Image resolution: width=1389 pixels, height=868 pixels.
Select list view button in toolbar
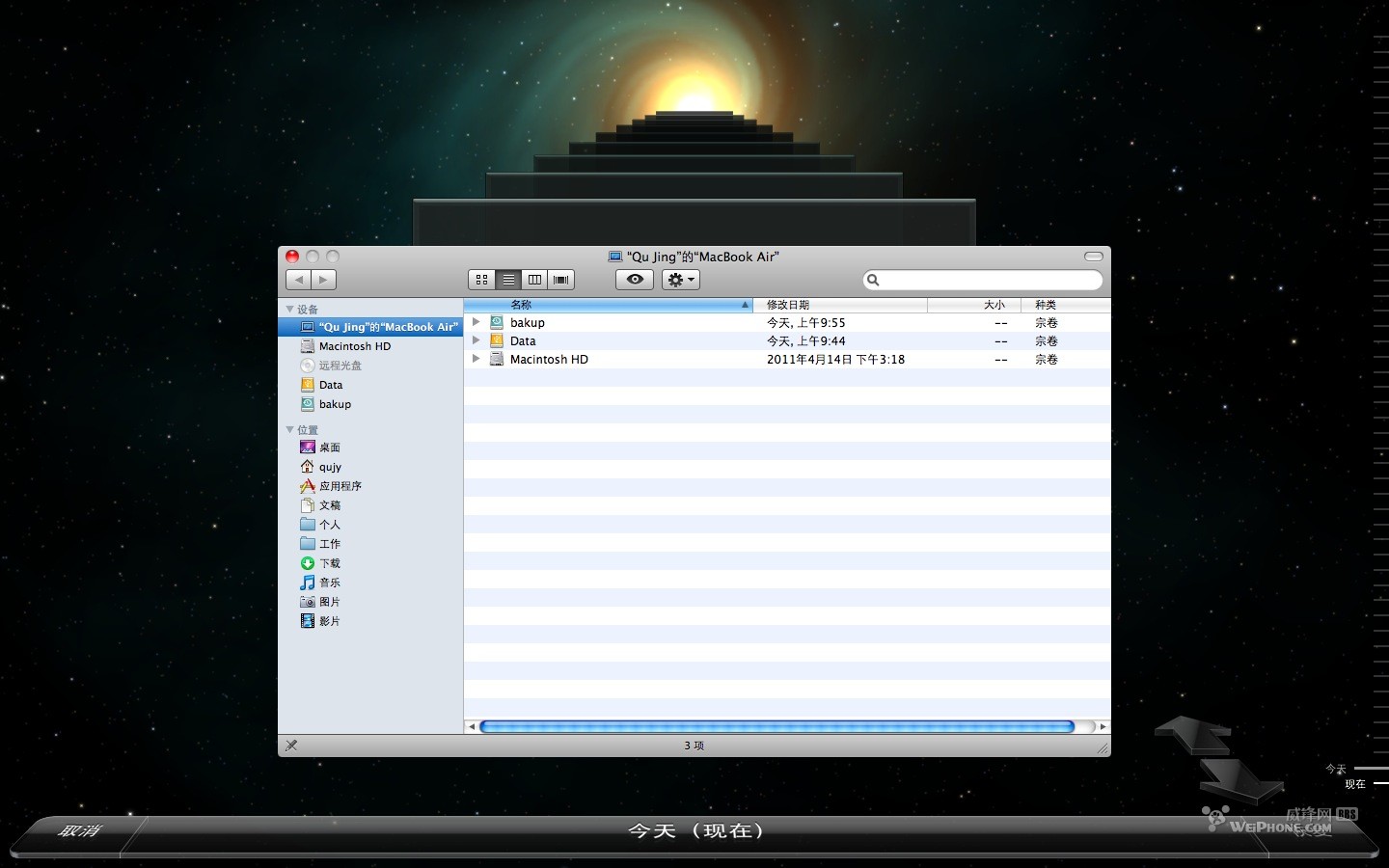[x=508, y=280]
